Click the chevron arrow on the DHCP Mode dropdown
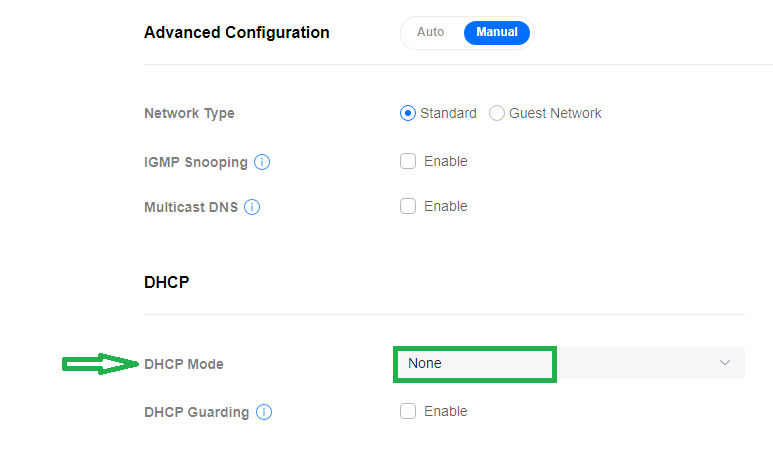 click(x=725, y=363)
